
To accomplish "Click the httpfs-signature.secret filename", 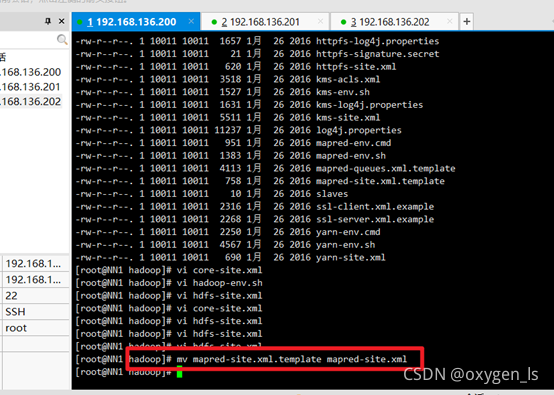I will click(377, 54).
